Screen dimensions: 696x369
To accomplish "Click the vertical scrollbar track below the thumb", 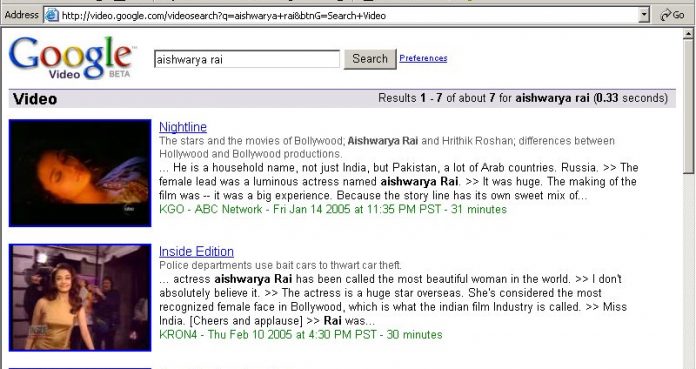I will point(688,271).
